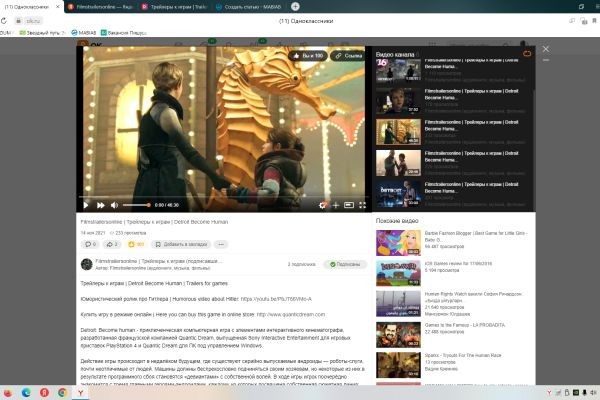Skip to the next video in player

click(x=101, y=205)
